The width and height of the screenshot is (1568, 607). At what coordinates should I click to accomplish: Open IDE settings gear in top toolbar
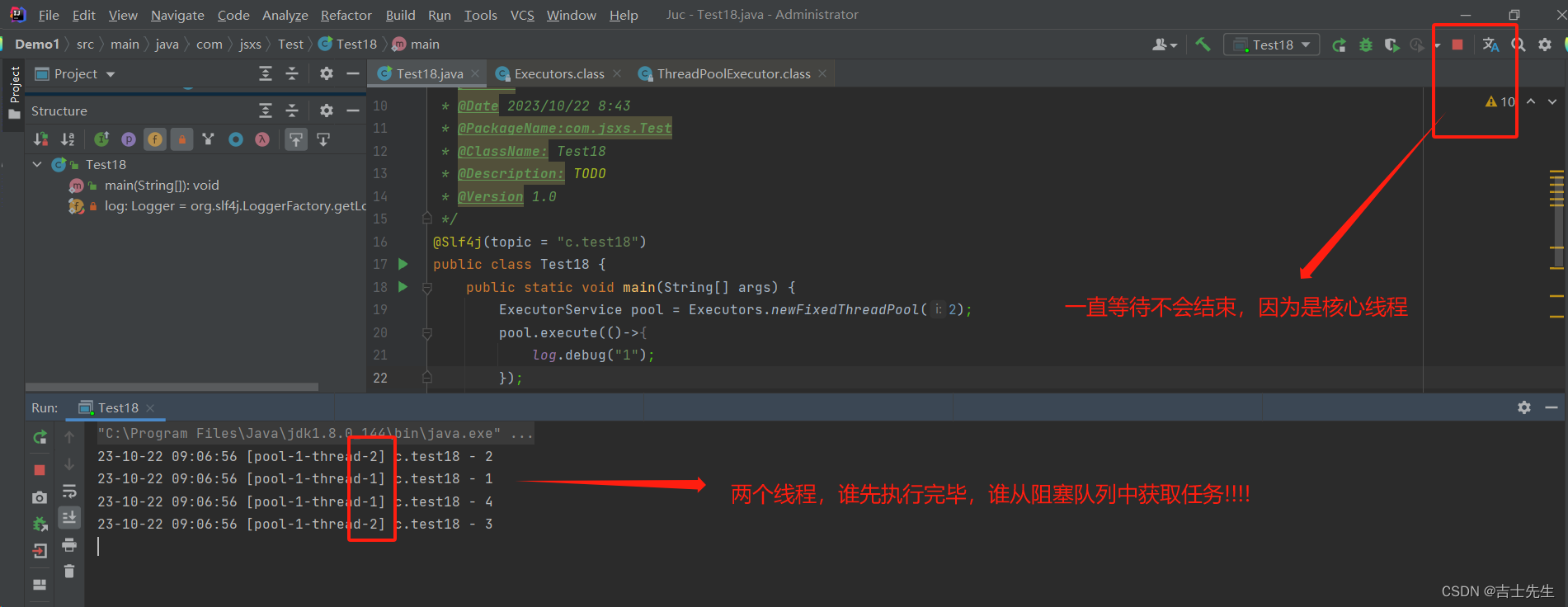(1545, 45)
